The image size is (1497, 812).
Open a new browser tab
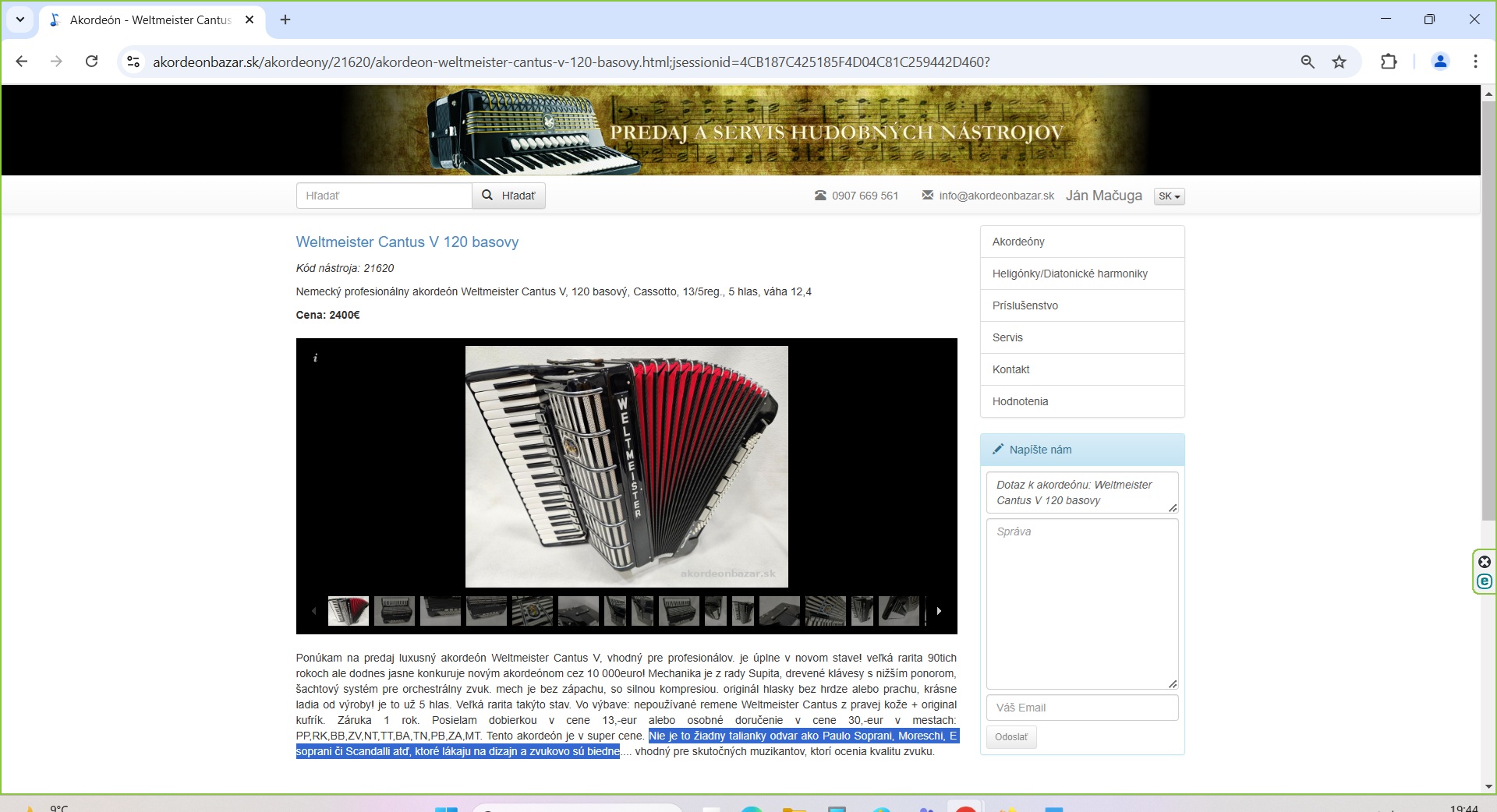tap(285, 19)
